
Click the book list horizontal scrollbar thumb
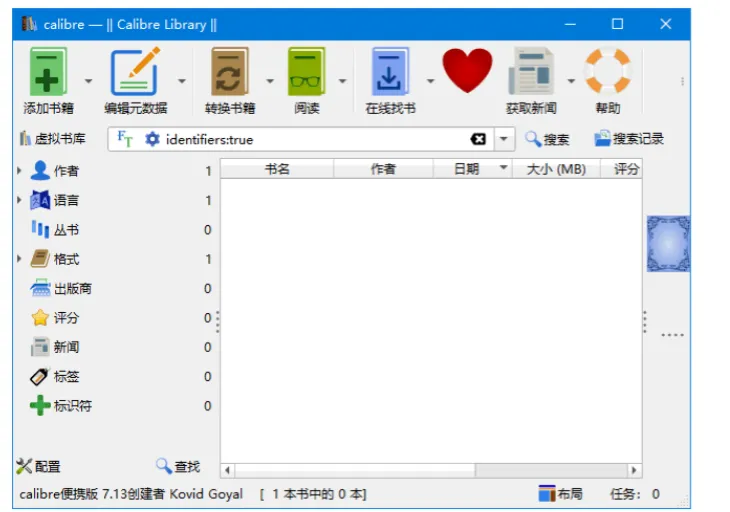355,471
